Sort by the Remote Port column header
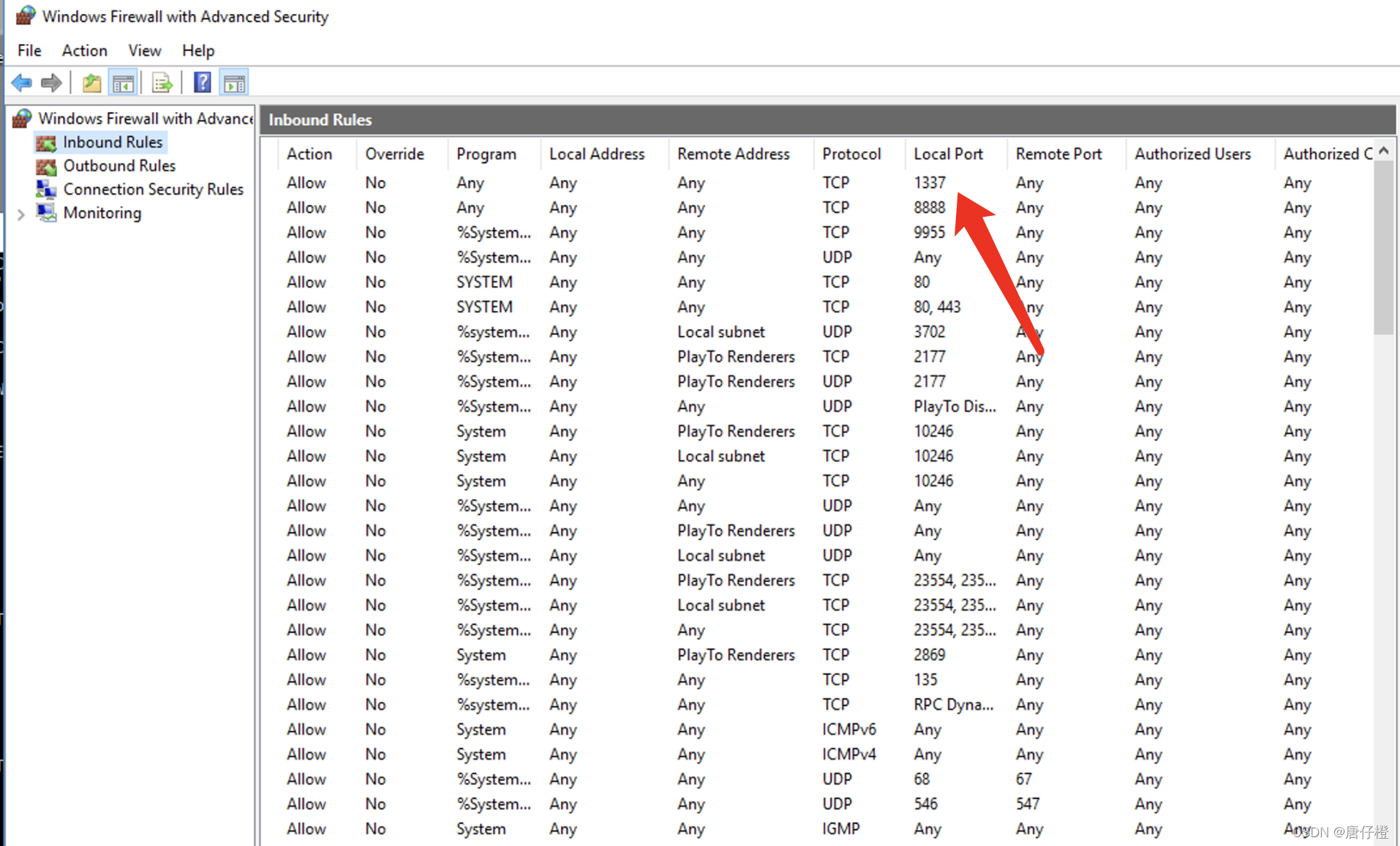This screenshot has height=846, width=1400. pos(1058,154)
